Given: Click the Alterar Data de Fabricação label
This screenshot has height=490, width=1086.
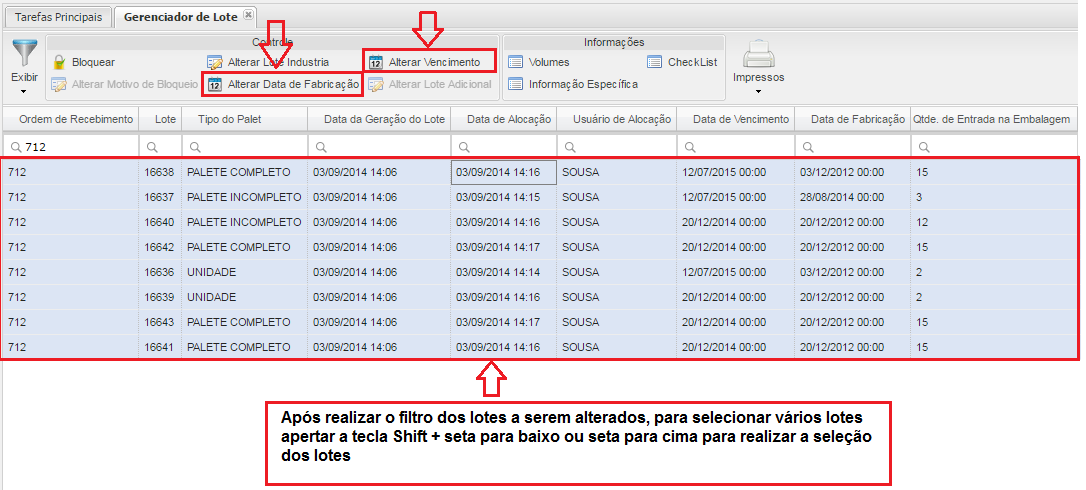Looking at the screenshot, I should click(x=294, y=85).
